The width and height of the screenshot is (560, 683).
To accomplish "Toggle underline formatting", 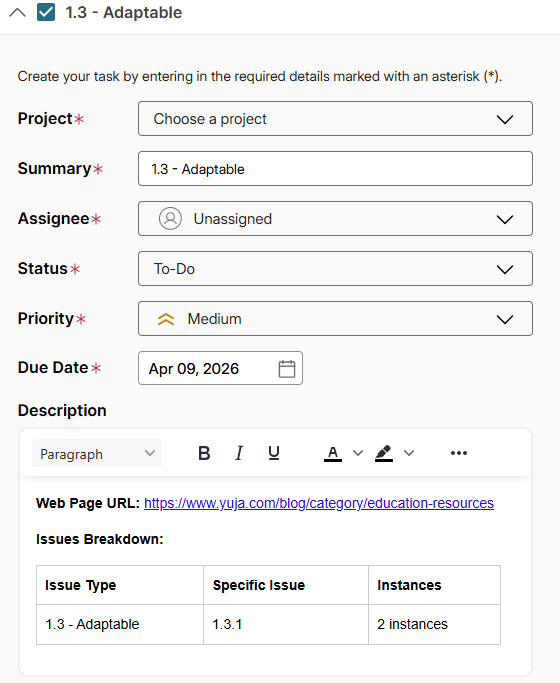I will point(274,453).
